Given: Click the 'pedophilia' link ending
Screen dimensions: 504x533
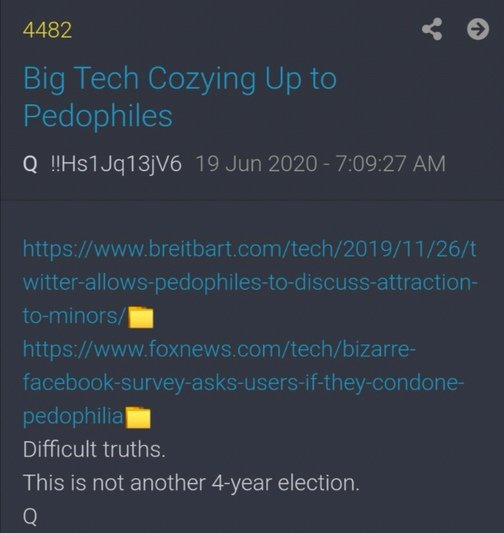Looking at the screenshot, I should click(x=73, y=416).
